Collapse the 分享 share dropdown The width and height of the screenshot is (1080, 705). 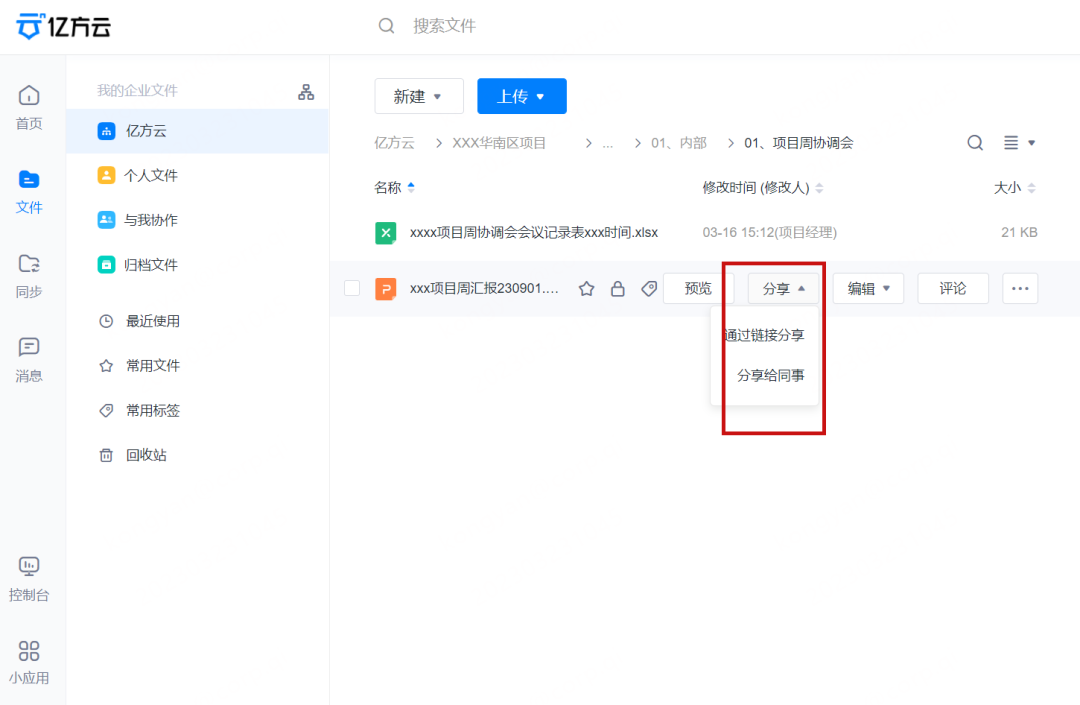pyautogui.click(x=784, y=288)
